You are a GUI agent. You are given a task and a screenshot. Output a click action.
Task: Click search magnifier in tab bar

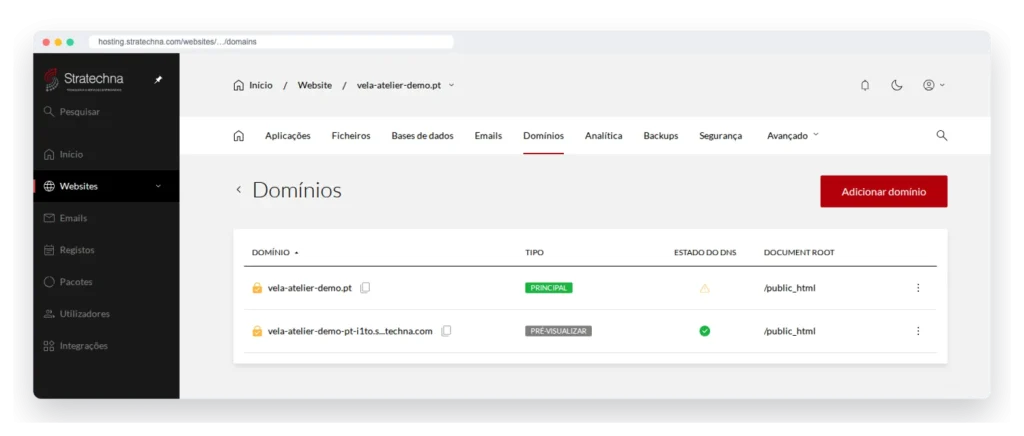tap(942, 136)
